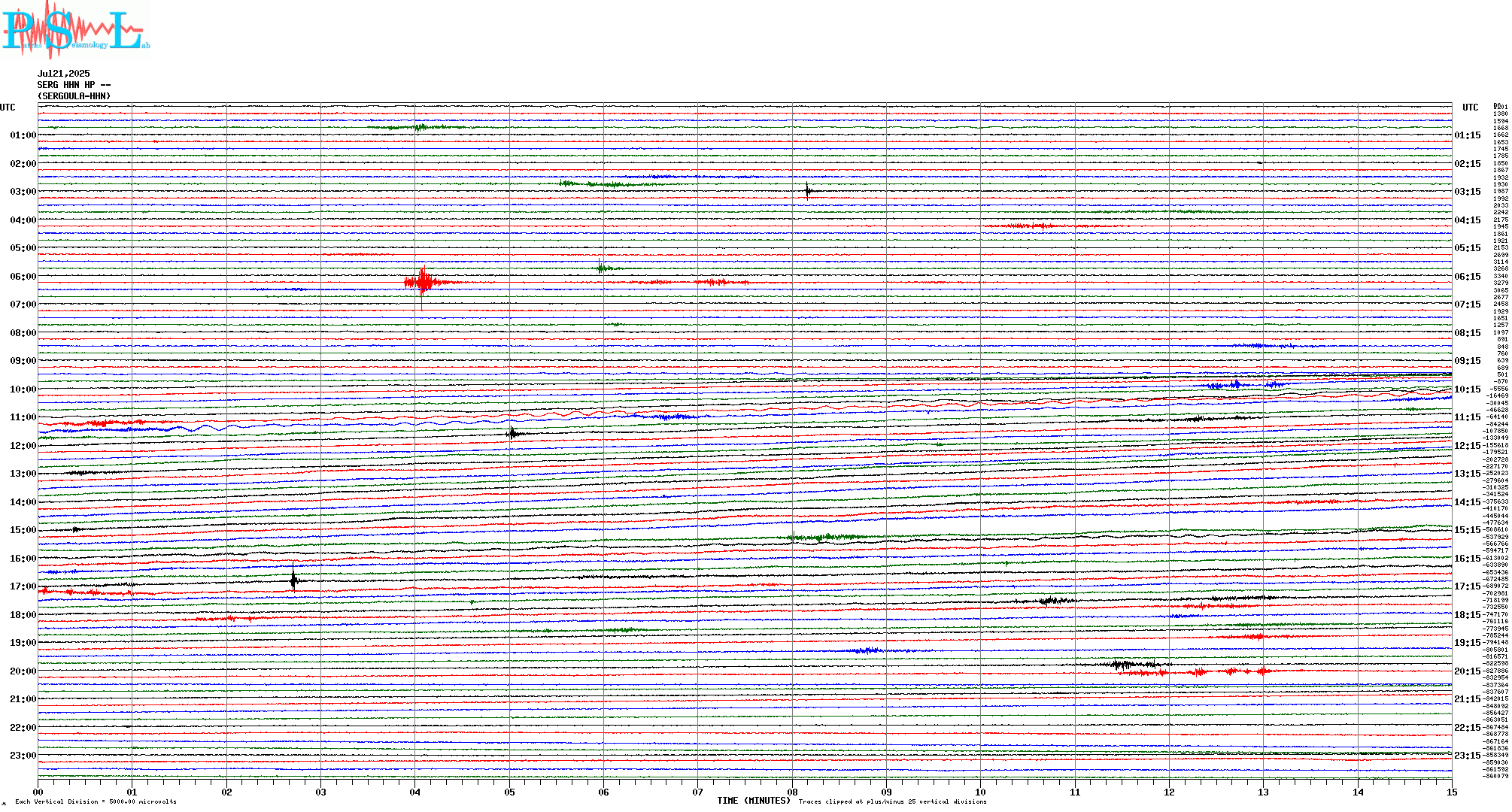
Task: Click the 06:15 right time label
Action: tap(1468, 277)
